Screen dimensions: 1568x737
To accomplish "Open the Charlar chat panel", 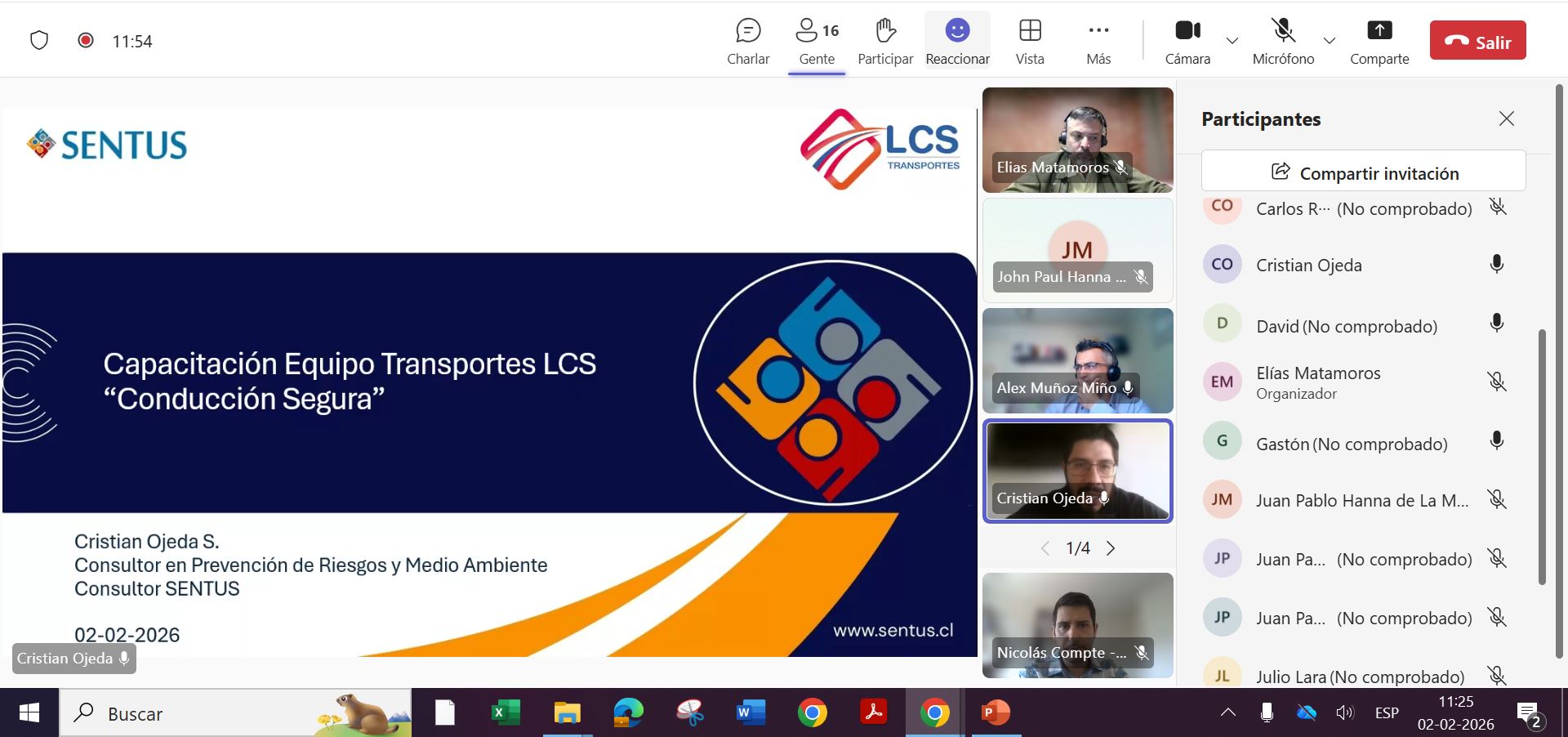I will pos(747,39).
